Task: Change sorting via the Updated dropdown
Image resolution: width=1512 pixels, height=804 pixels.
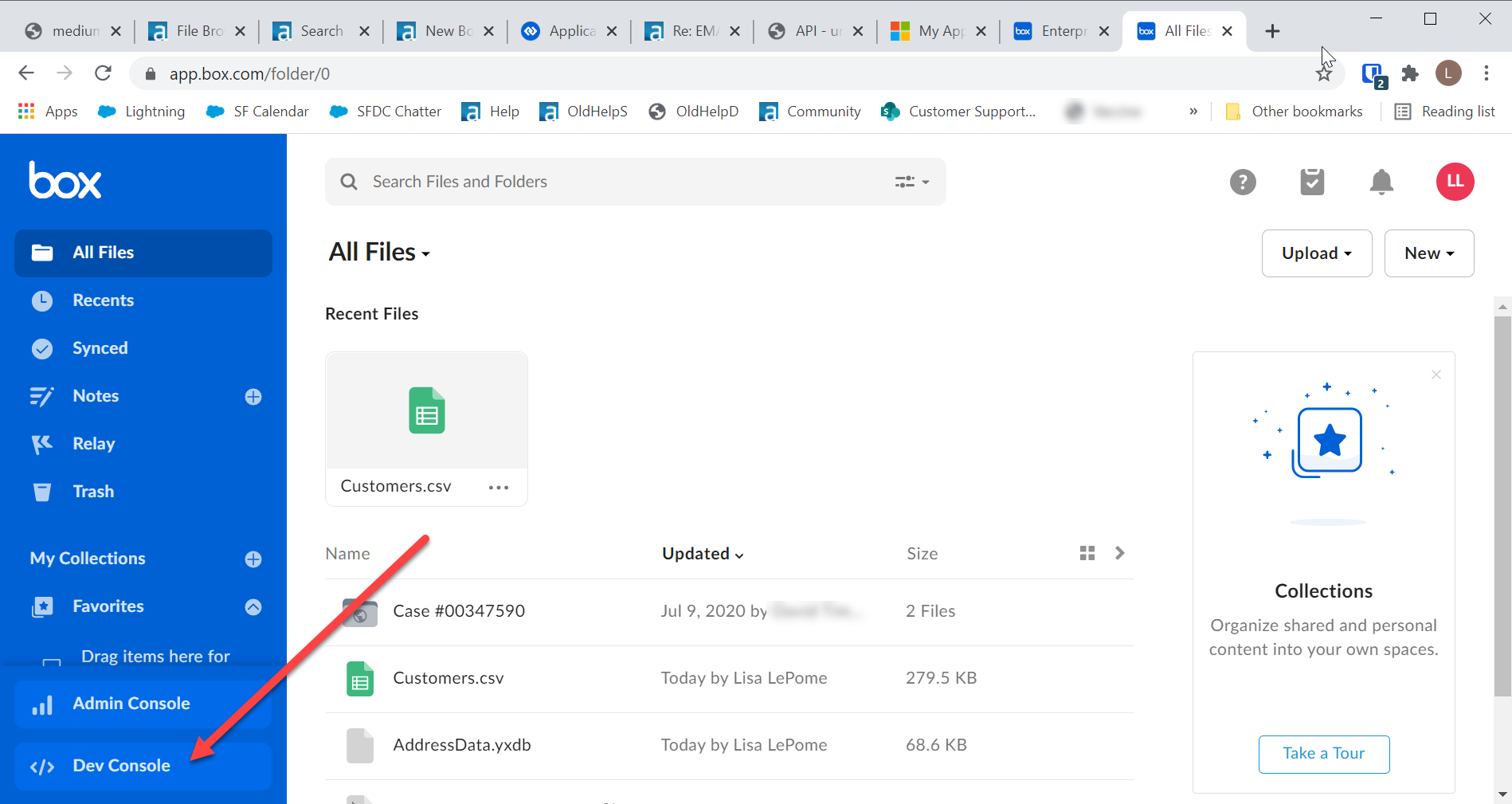Action: click(702, 553)
